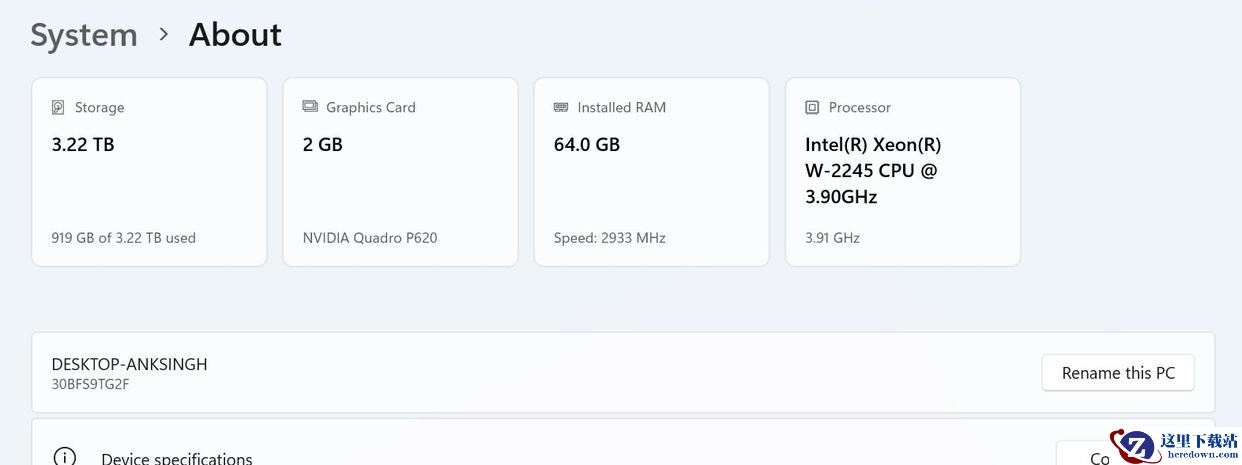The height and width of the screenshot is (465, 1242).
Task: Go back to System via breadcrumb
Action: click(x=84, y=35)
